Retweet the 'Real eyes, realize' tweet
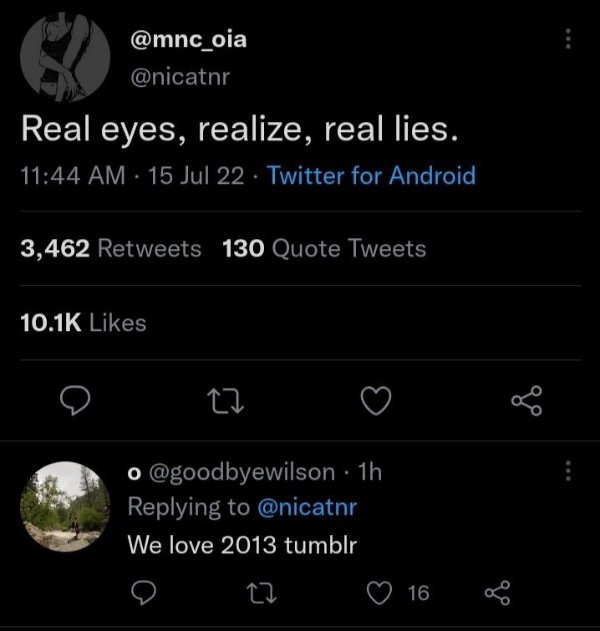This screenshot has height=631, width=600. click(225, 401)
